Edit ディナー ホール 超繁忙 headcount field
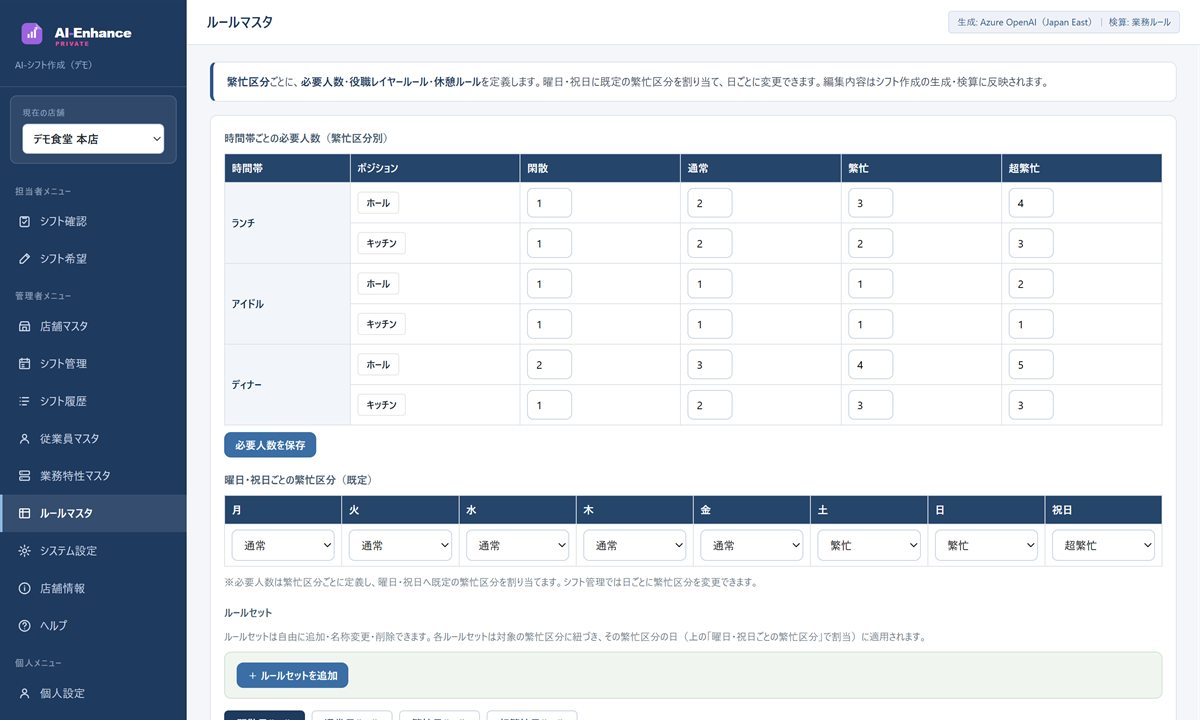The width and height of the screenshot is (1200, 720). tap(1031, 364)
